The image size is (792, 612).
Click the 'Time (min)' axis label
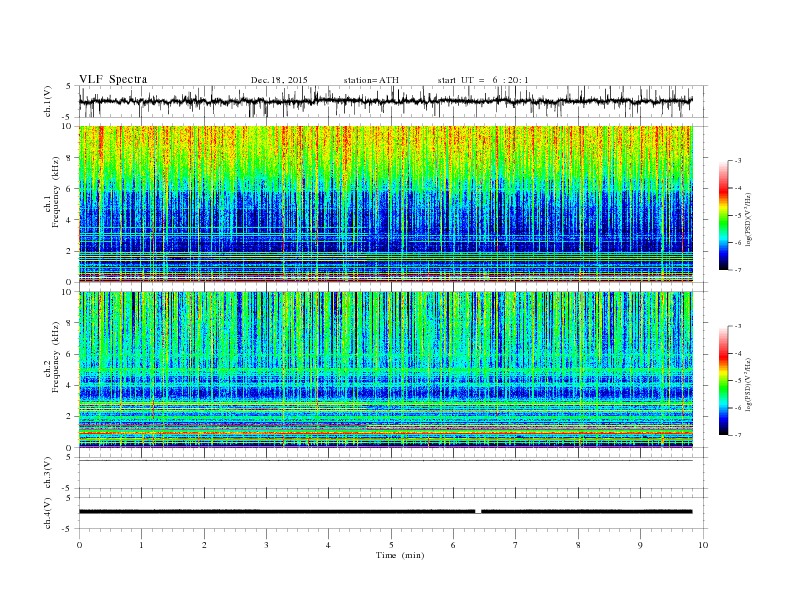[x=400, y=555]
